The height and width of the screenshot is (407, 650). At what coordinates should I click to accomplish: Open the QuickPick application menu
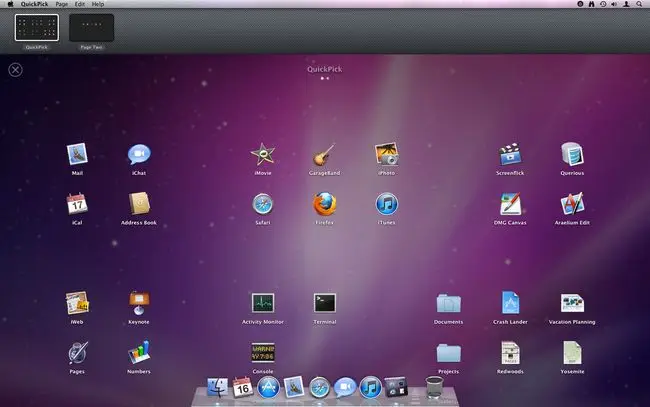click(34, 4)
